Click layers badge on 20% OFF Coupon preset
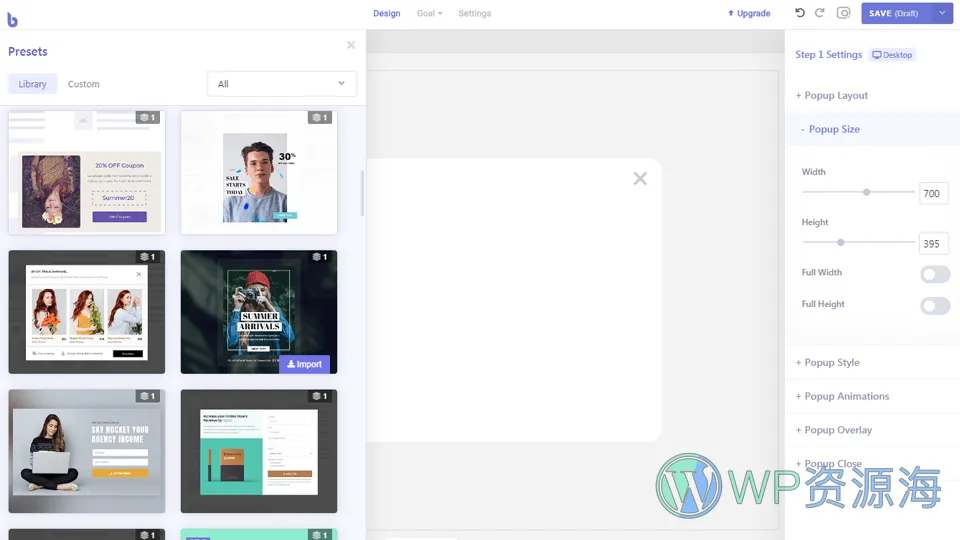This screenshot has height=540, width=960. pyautogui.click(x=147, y=118)
